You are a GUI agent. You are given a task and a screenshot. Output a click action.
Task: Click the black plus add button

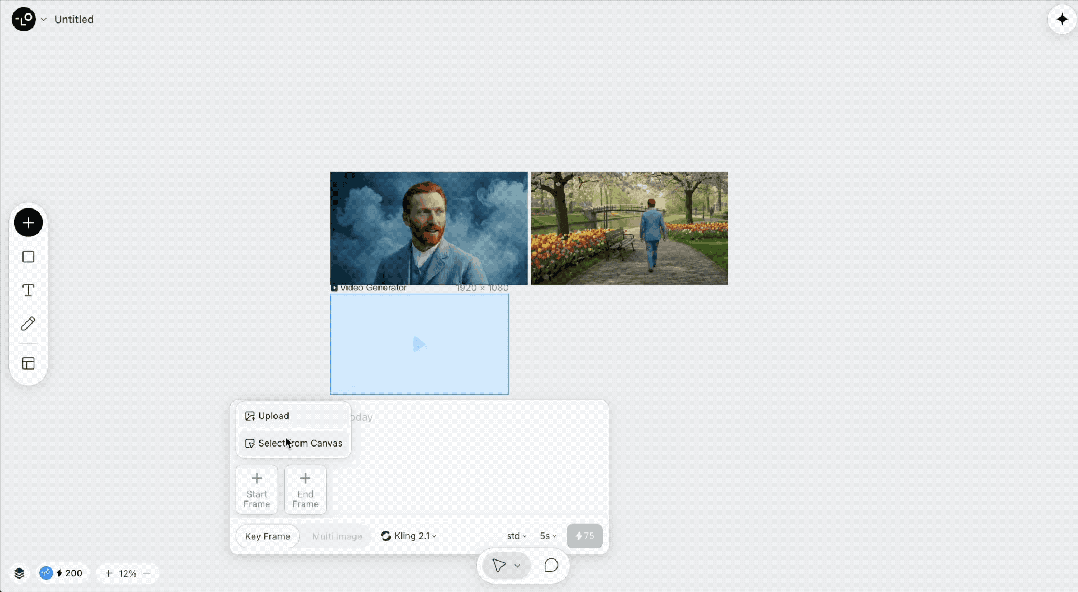point(28,223)
